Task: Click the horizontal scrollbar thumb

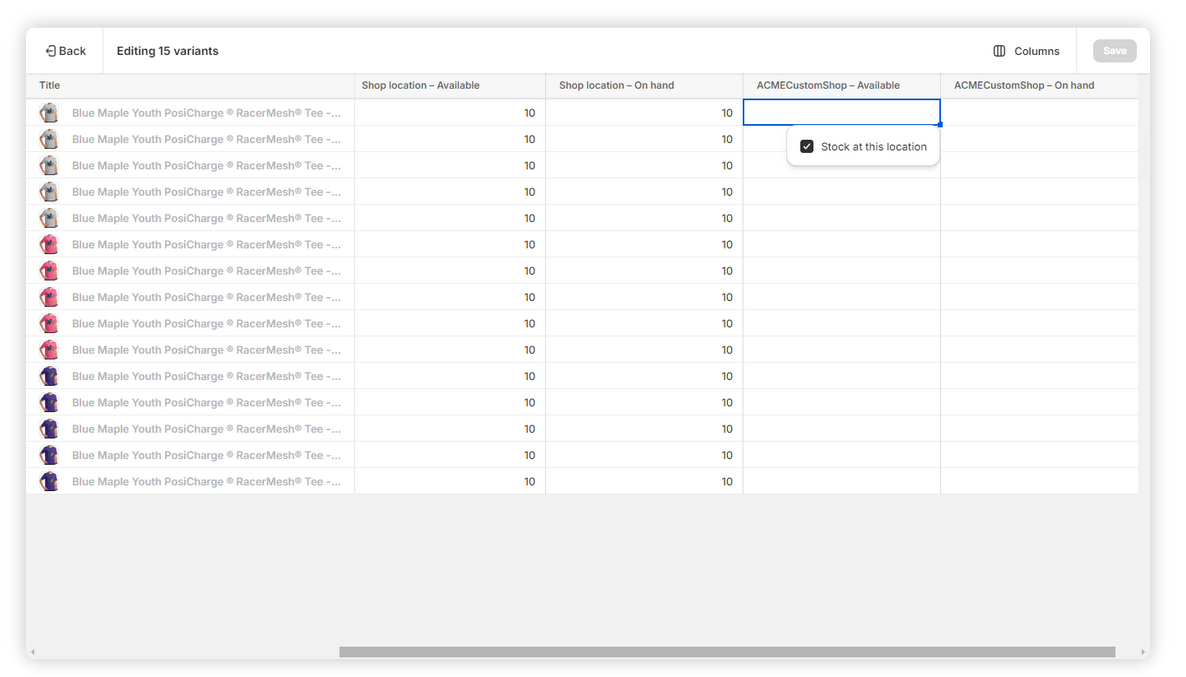Action: coord(727,652)
